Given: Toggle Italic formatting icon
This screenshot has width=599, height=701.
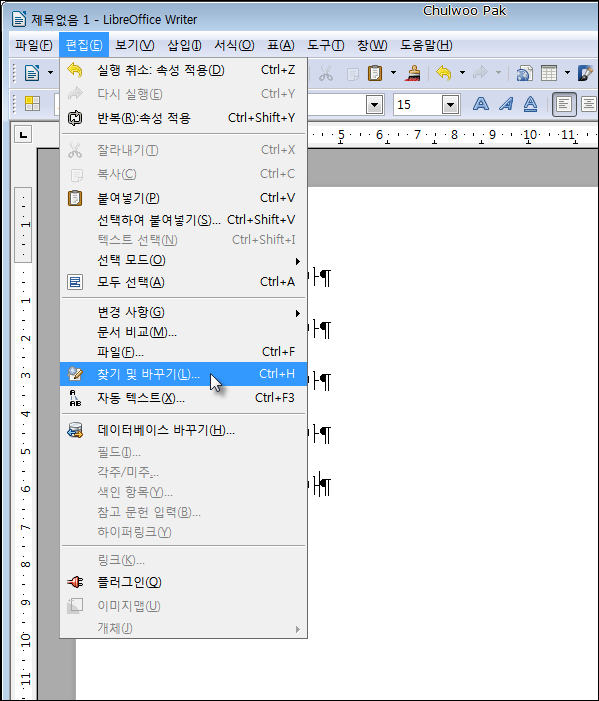Looking at the screenshot, I should (x=506, y=104).
